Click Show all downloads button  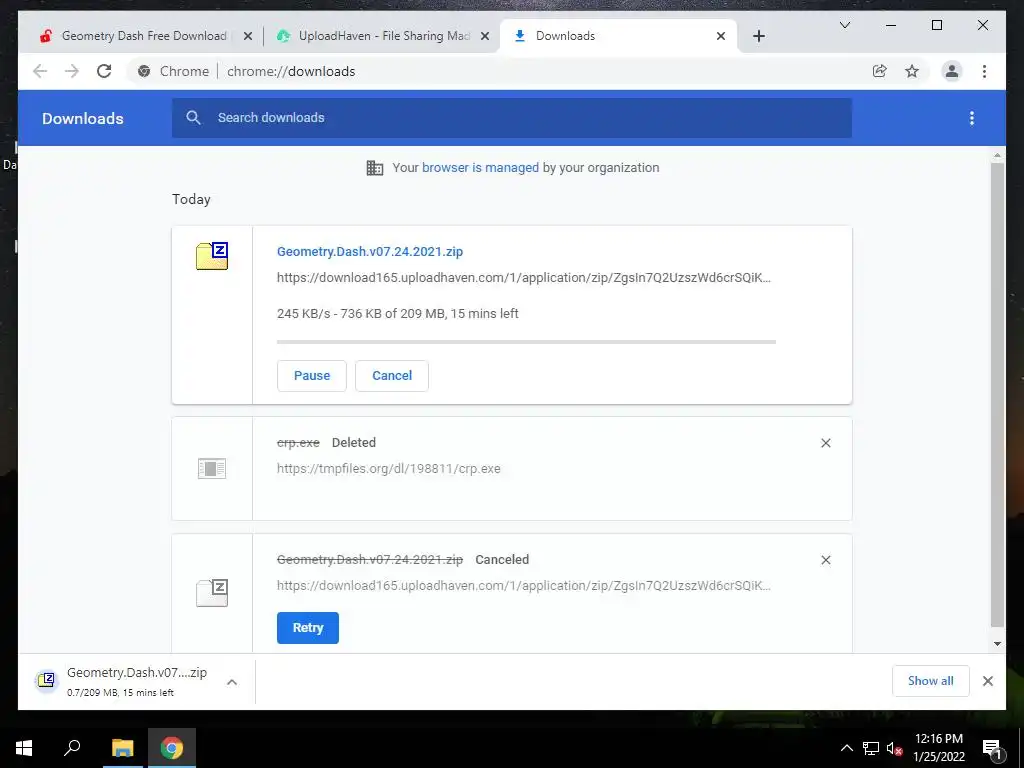(931, 681)
